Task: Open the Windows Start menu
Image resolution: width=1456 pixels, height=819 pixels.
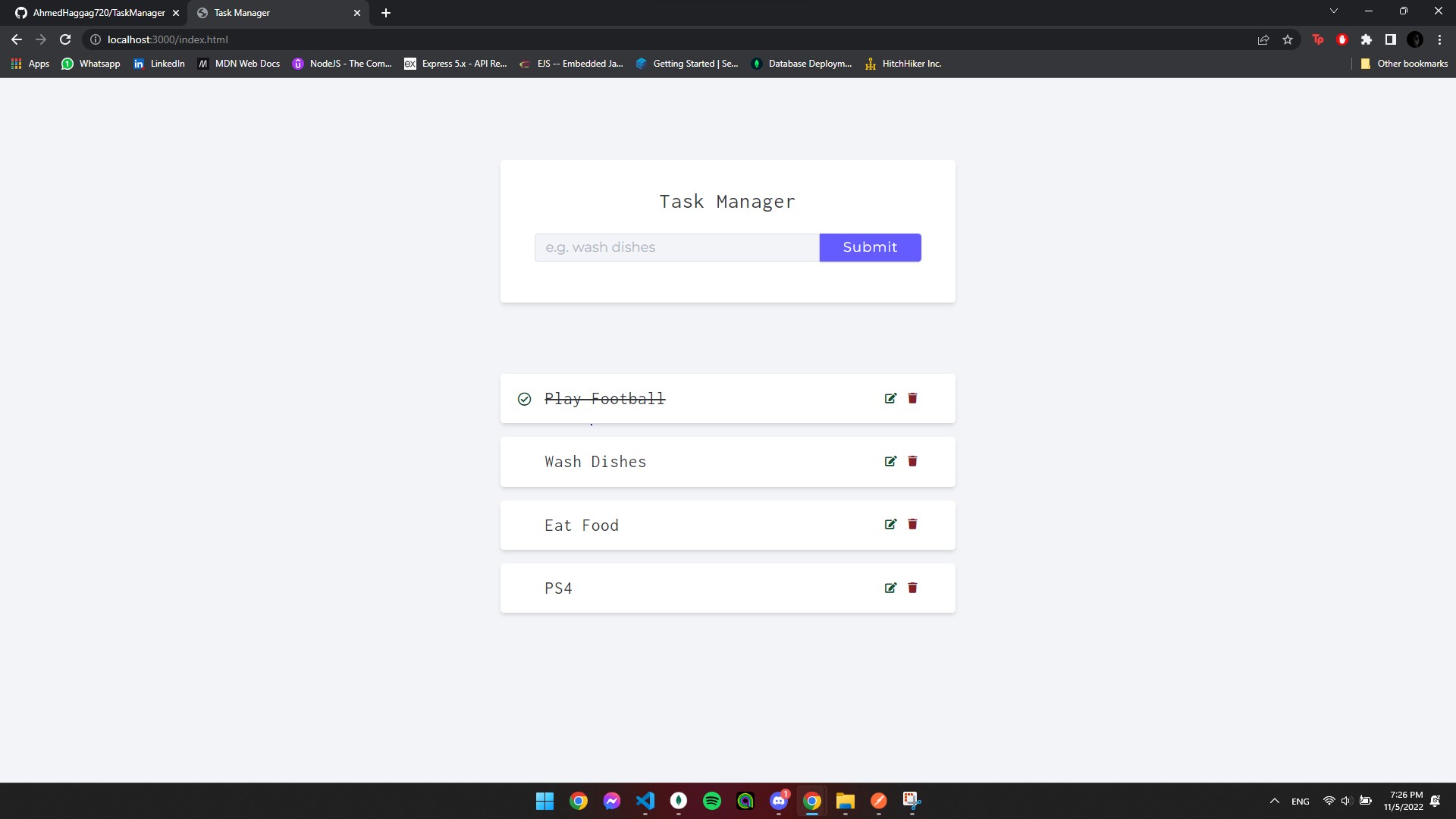Action: pyautogui.click(x=544, y=801)
